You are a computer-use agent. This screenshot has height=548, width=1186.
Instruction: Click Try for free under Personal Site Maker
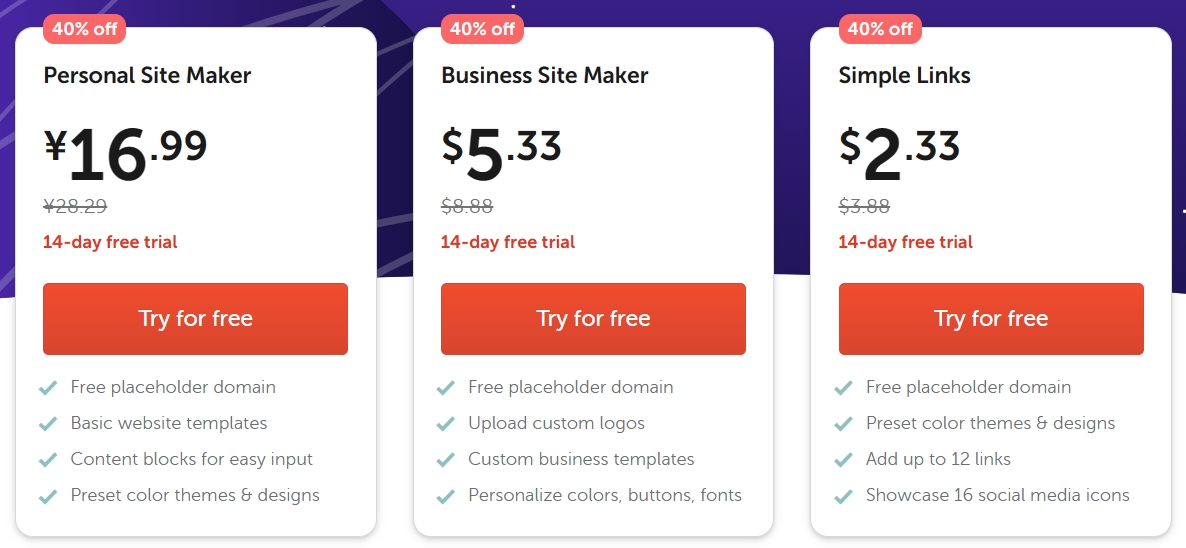click(x=195, y=318)
